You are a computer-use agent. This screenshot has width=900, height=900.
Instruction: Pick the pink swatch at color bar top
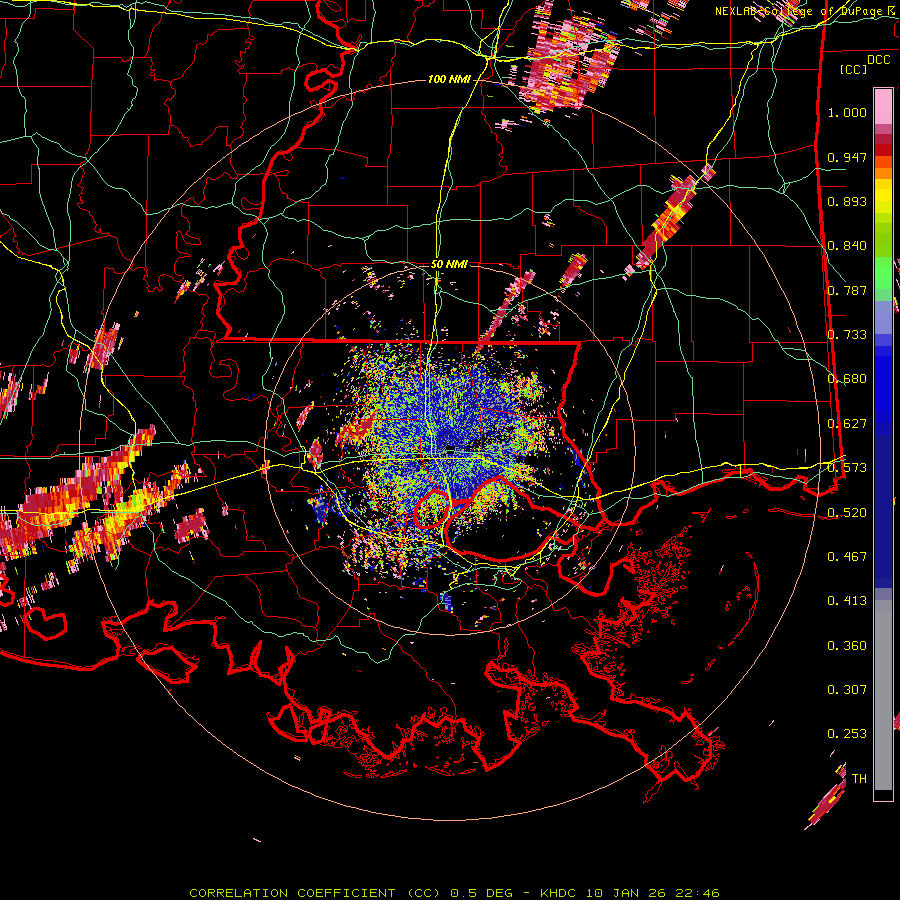click(x=883, y=106)
